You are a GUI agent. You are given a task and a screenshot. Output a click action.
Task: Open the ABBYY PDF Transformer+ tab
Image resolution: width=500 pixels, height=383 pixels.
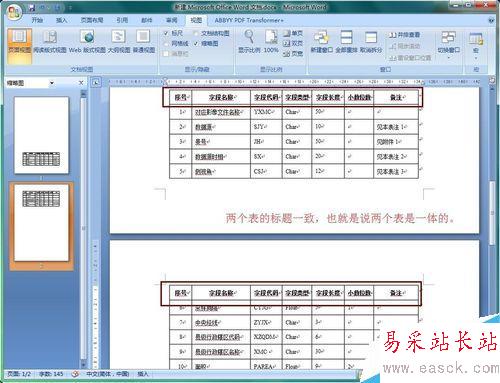tap(249, 20)
